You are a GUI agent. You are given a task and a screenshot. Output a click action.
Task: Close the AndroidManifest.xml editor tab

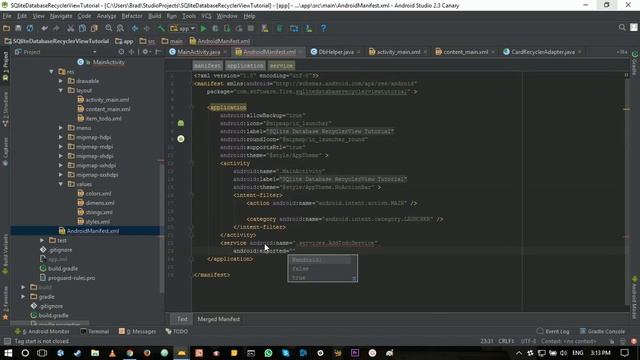301,52
